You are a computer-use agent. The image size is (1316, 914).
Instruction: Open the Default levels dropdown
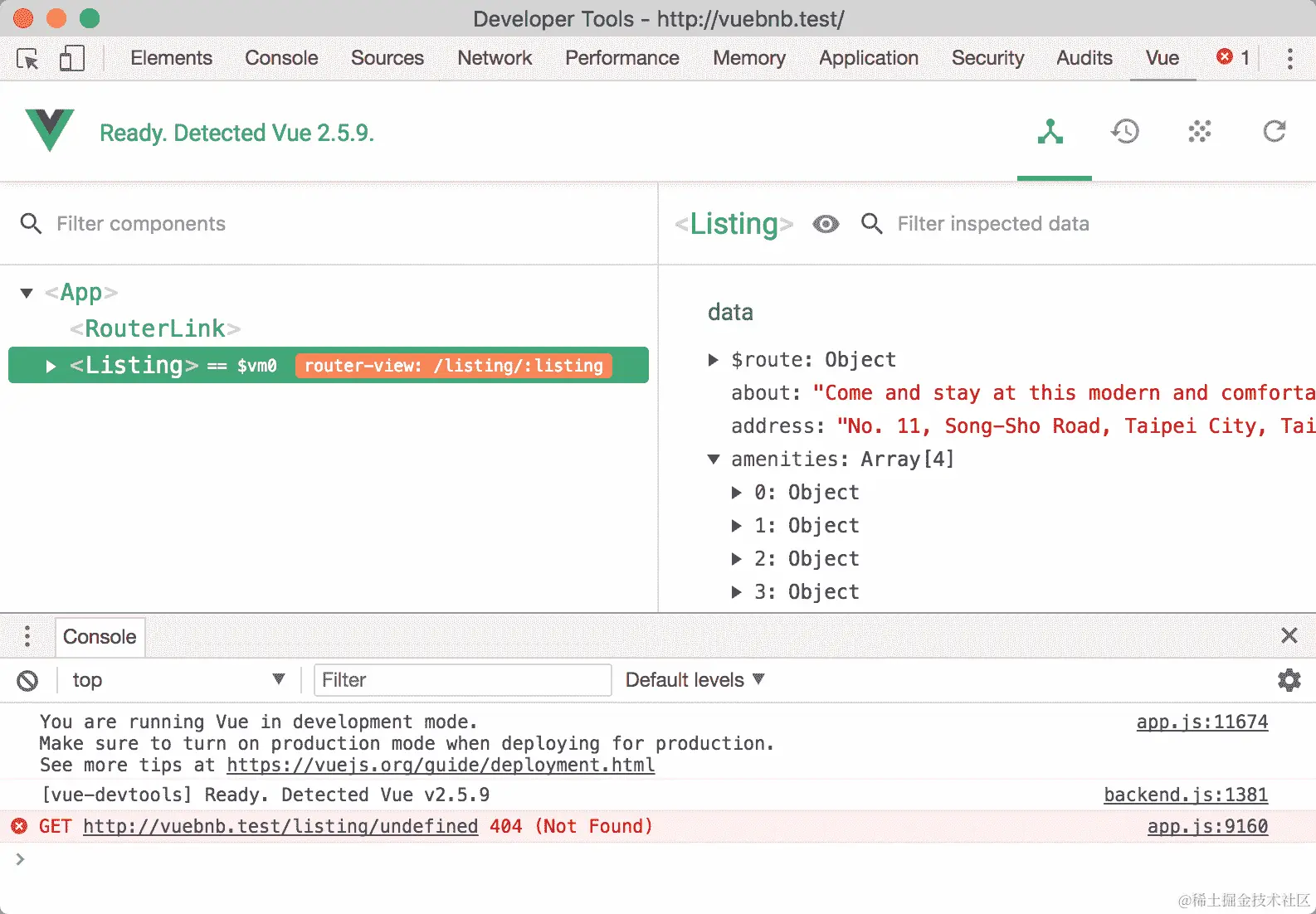[695, 680]
